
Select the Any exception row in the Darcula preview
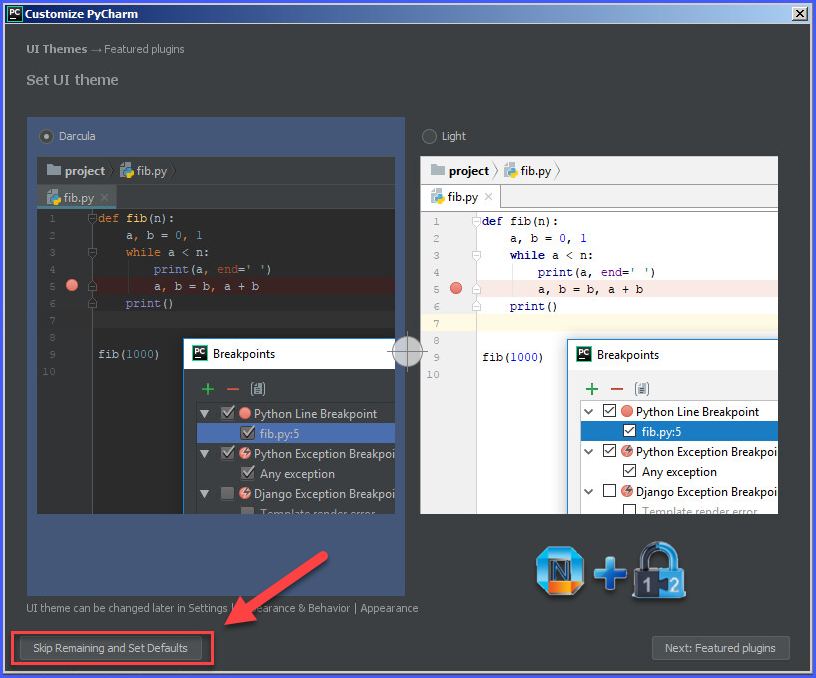click(297, 474)
